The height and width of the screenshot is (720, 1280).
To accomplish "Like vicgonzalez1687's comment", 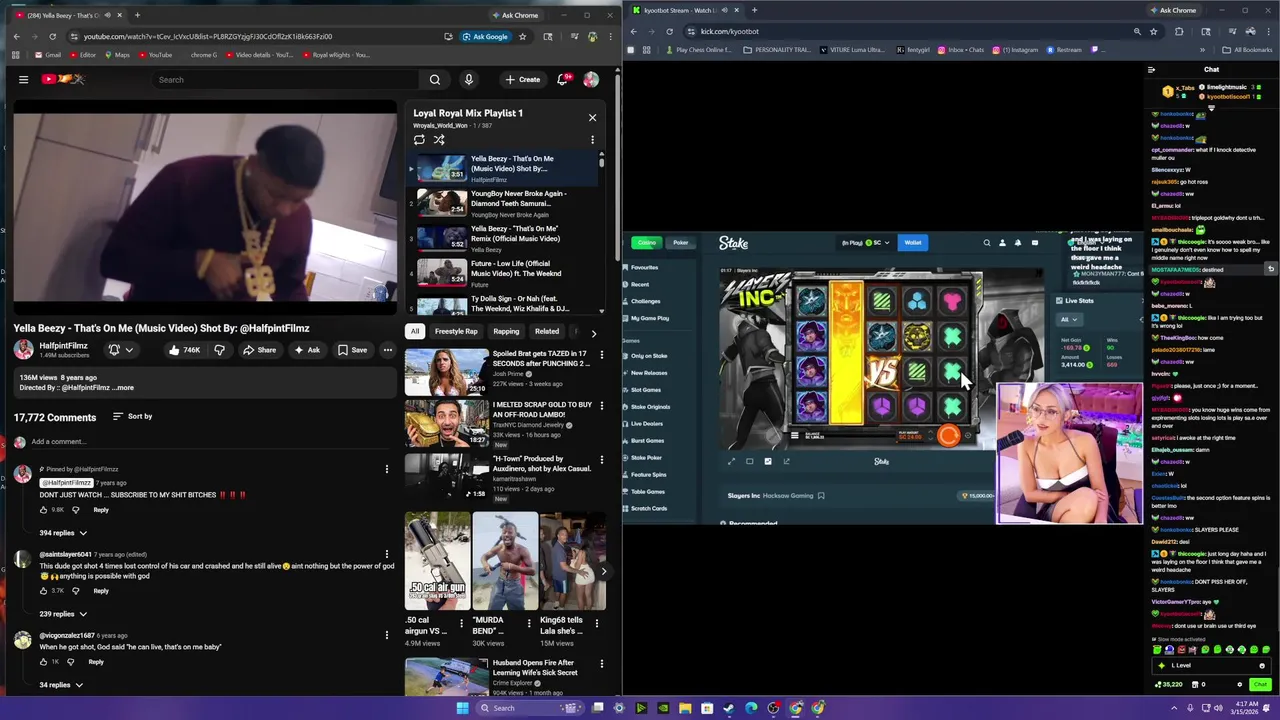I will click(x=43, y=662).
